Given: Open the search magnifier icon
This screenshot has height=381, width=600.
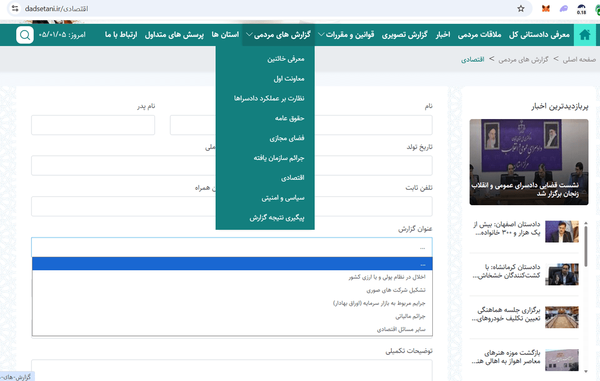Looking at the screenshot, I should pyautogui.click(x=25, y=35).
